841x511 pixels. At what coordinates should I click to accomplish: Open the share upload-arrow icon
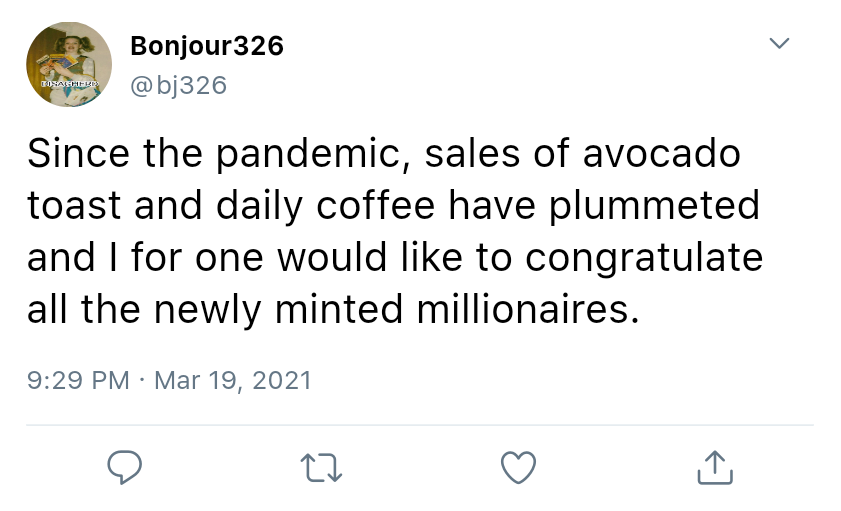[x=715, y=467]
